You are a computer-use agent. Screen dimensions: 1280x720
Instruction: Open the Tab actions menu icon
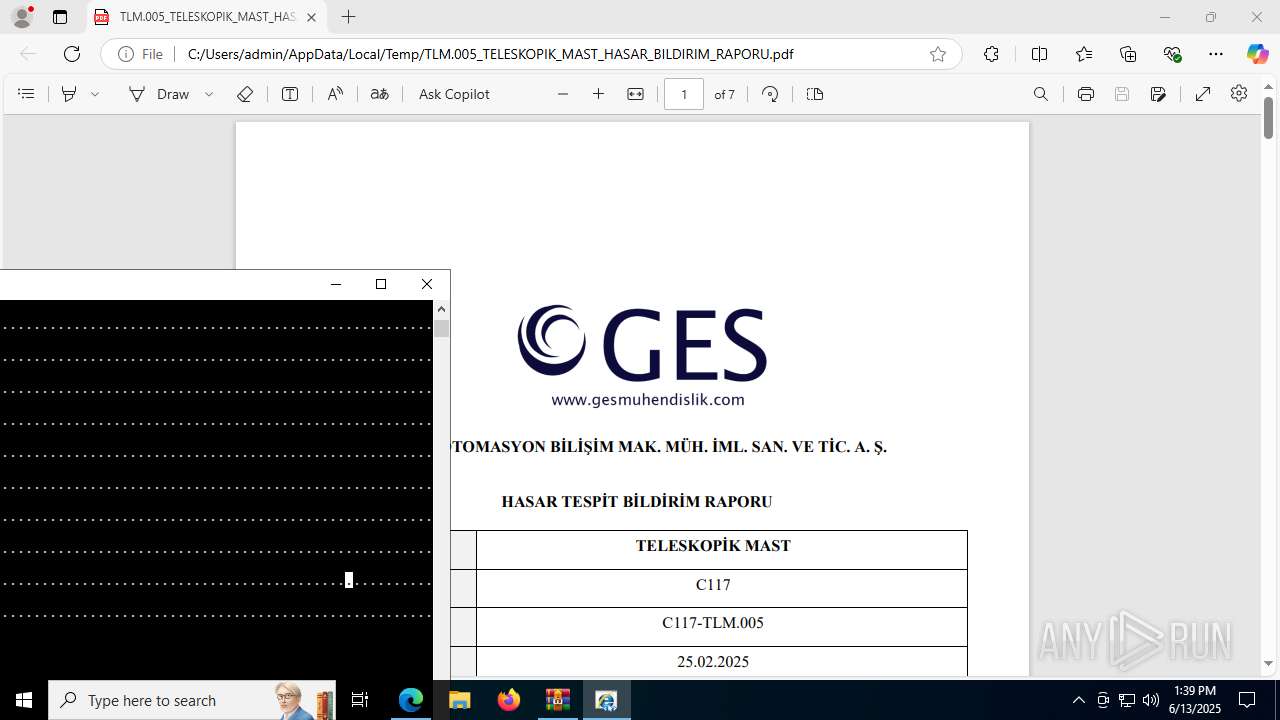60,17
